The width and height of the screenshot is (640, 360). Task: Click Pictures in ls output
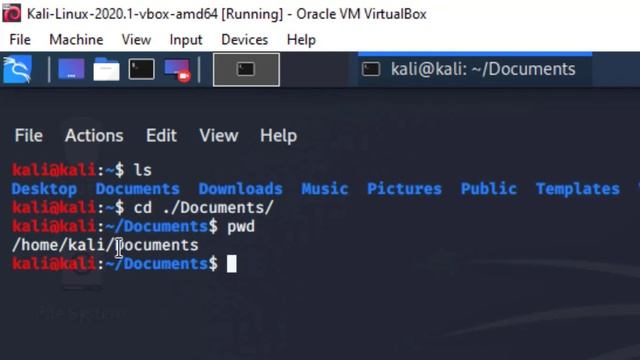pyautogui.click(x=404, y=189)
